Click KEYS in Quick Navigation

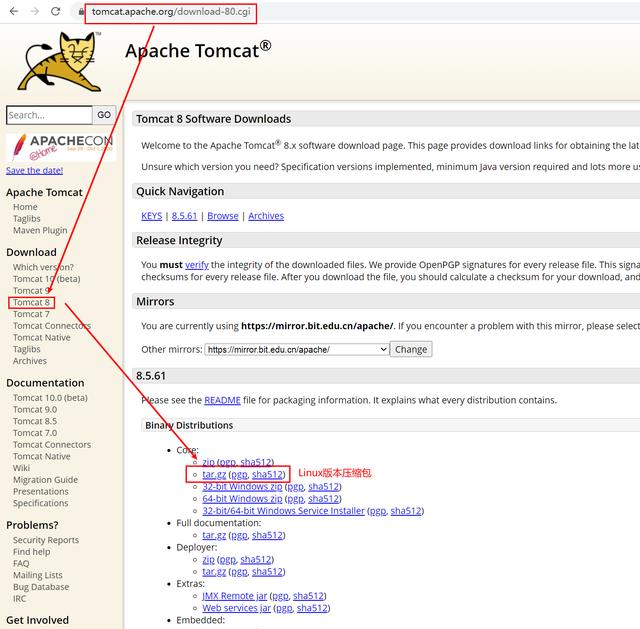pyautogui.click(x=152, y=216)
